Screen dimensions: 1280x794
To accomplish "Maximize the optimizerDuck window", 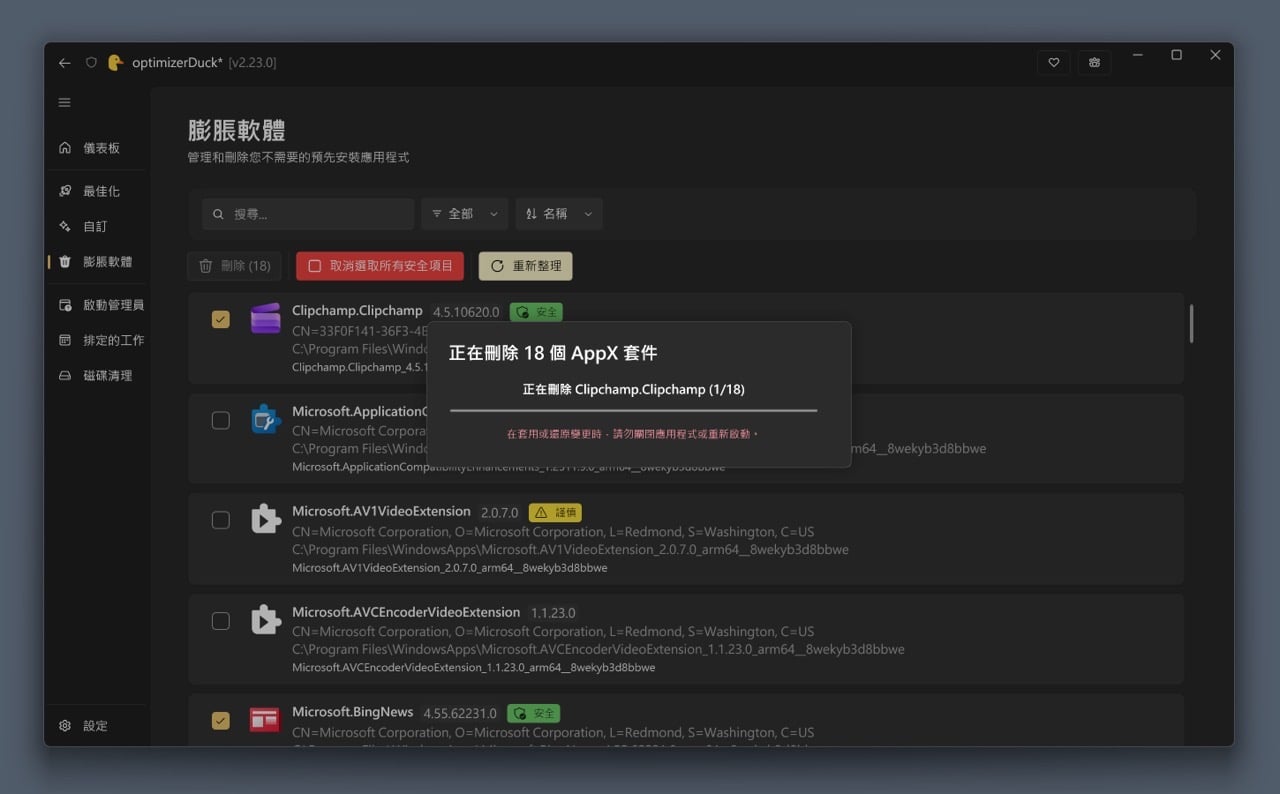I will click(x=1177, y=56).
